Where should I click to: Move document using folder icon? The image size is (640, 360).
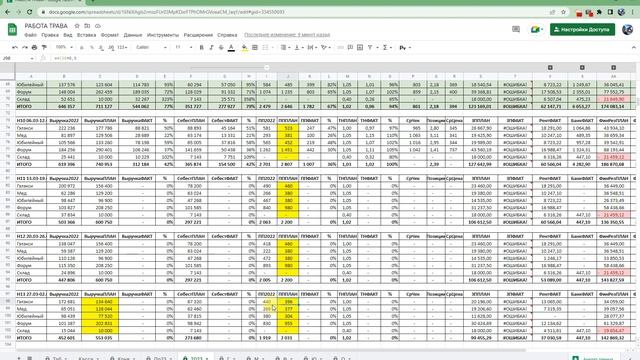(87, 26)
